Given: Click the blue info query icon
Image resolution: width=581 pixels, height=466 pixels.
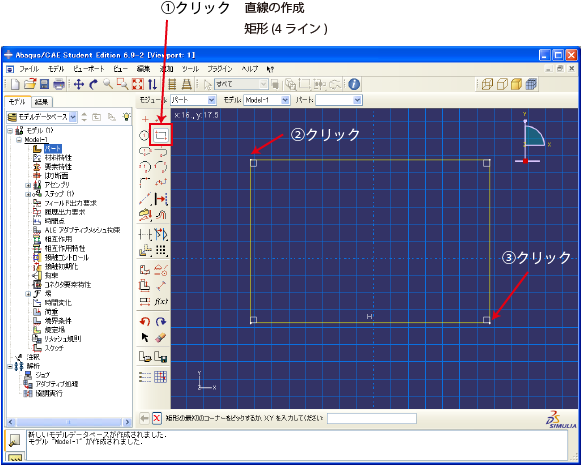Looking at the screenshot, I should tap(354, 84).
